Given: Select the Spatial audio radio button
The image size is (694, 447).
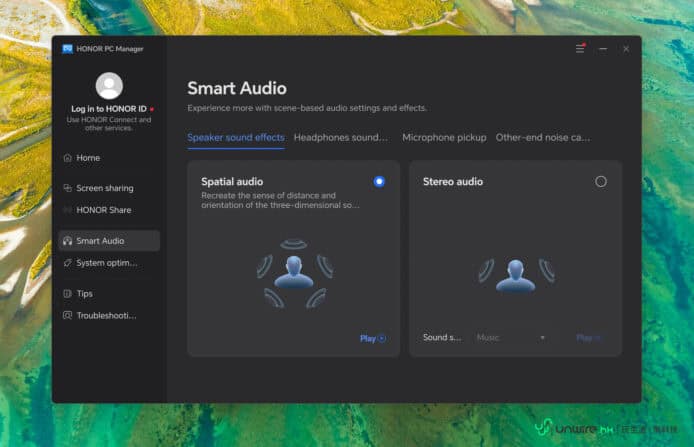Looking at the screenshot, I should pyautogui.click(x=379, y=182).
